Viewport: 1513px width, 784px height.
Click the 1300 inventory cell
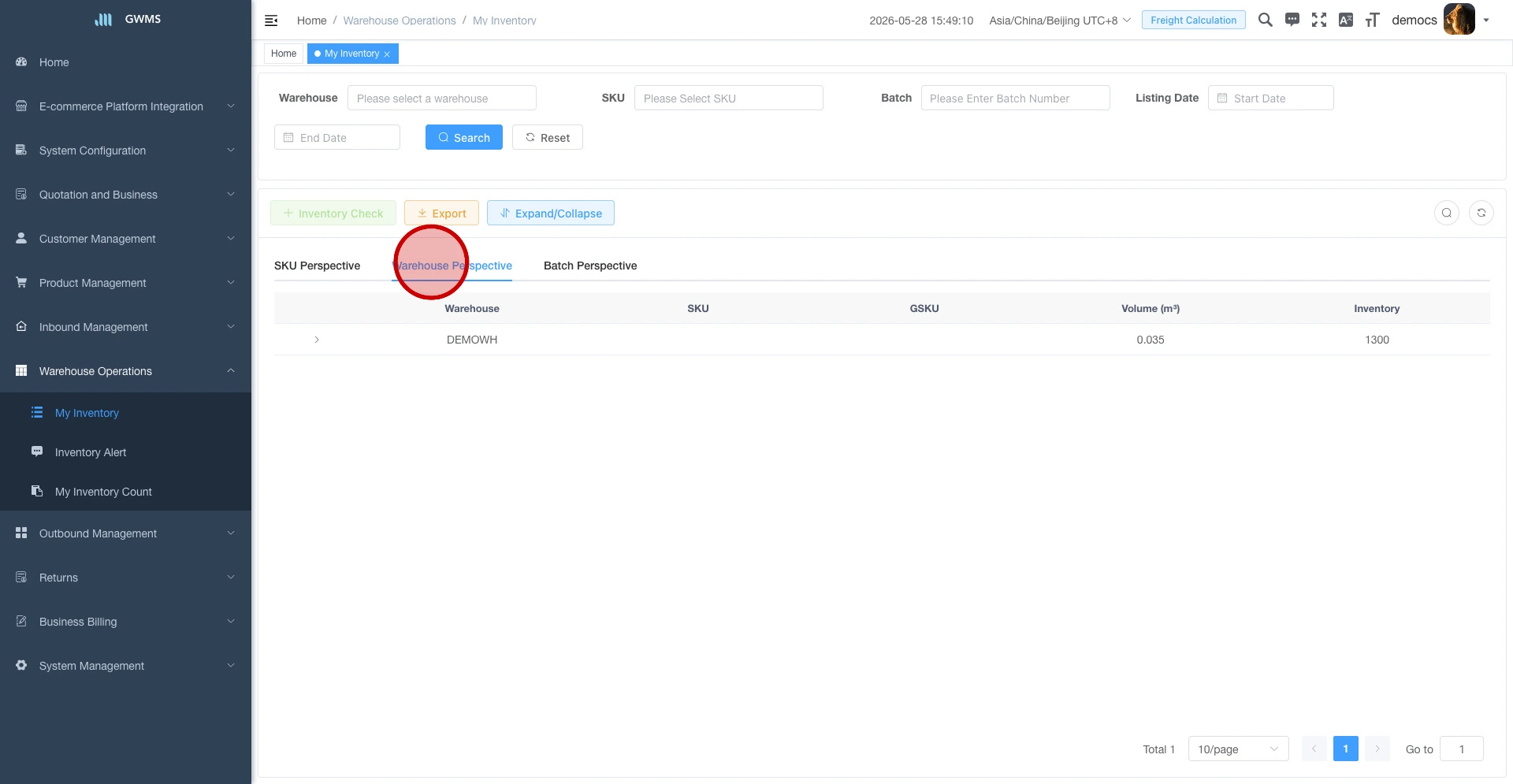1377,340
